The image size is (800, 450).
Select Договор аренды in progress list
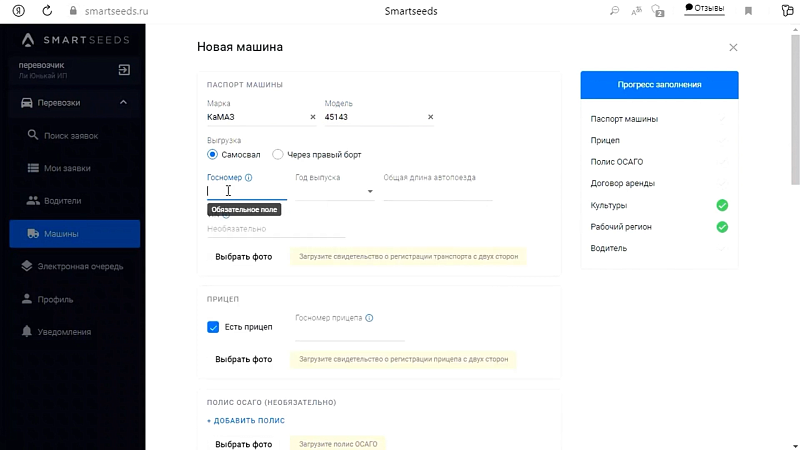tap(622, 183)
